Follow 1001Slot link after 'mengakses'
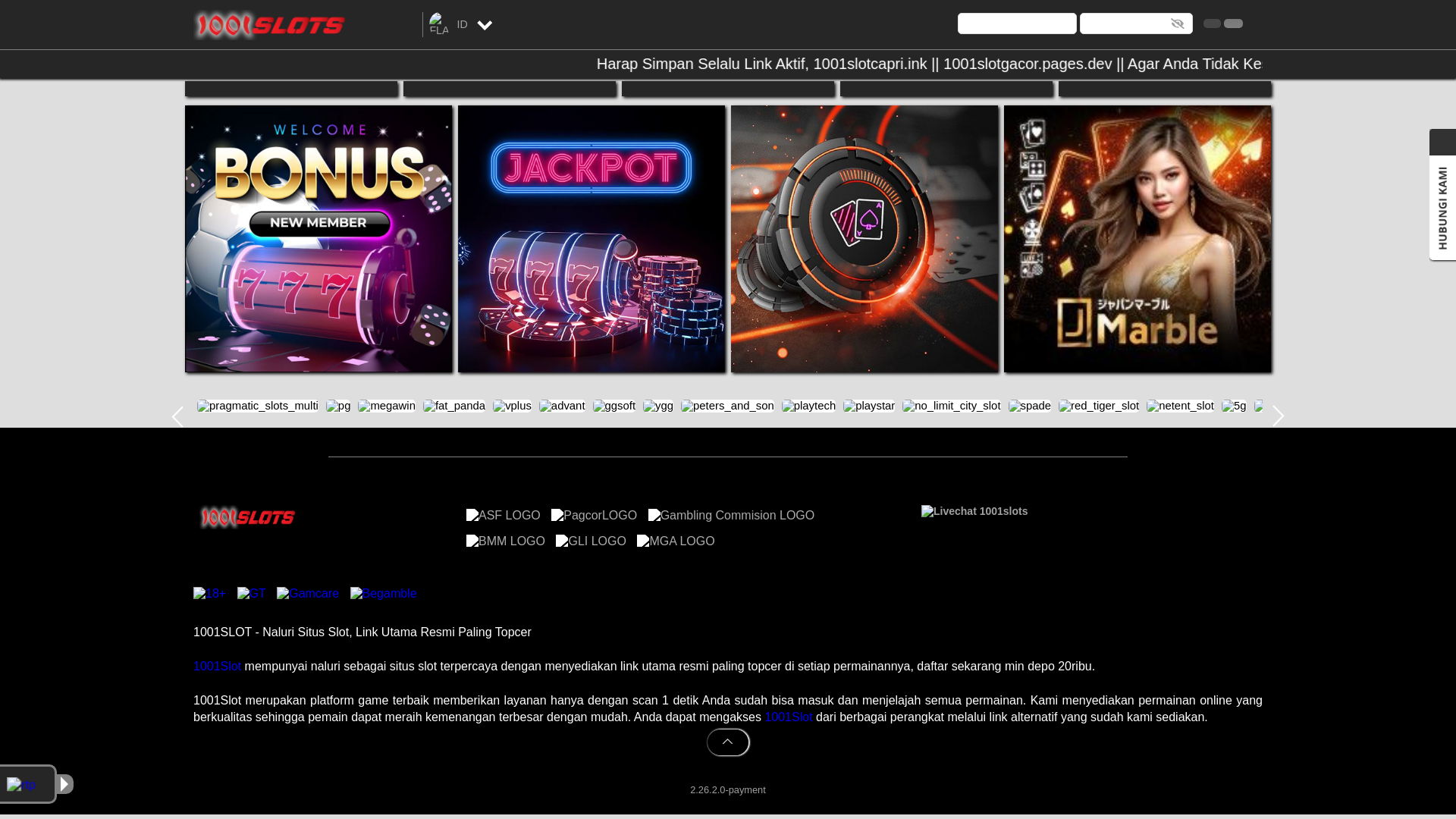 pyautogui.click(x=789, y=717)
